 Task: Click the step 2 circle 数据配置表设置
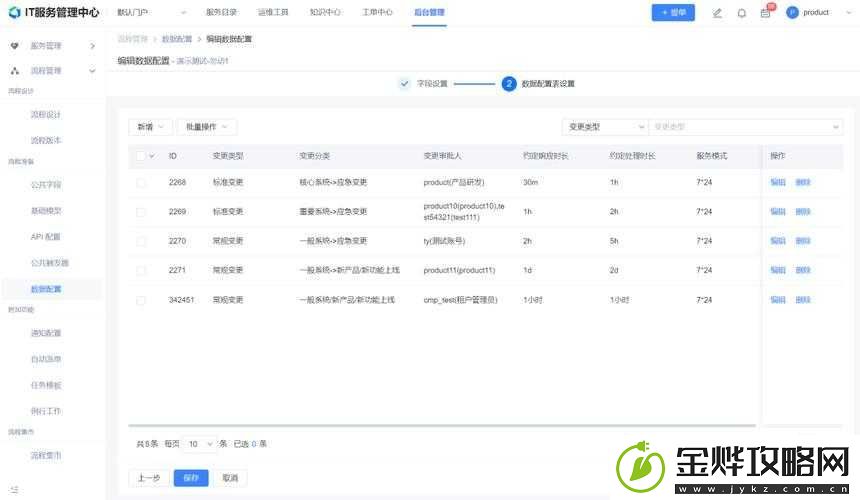pos(509,83)
